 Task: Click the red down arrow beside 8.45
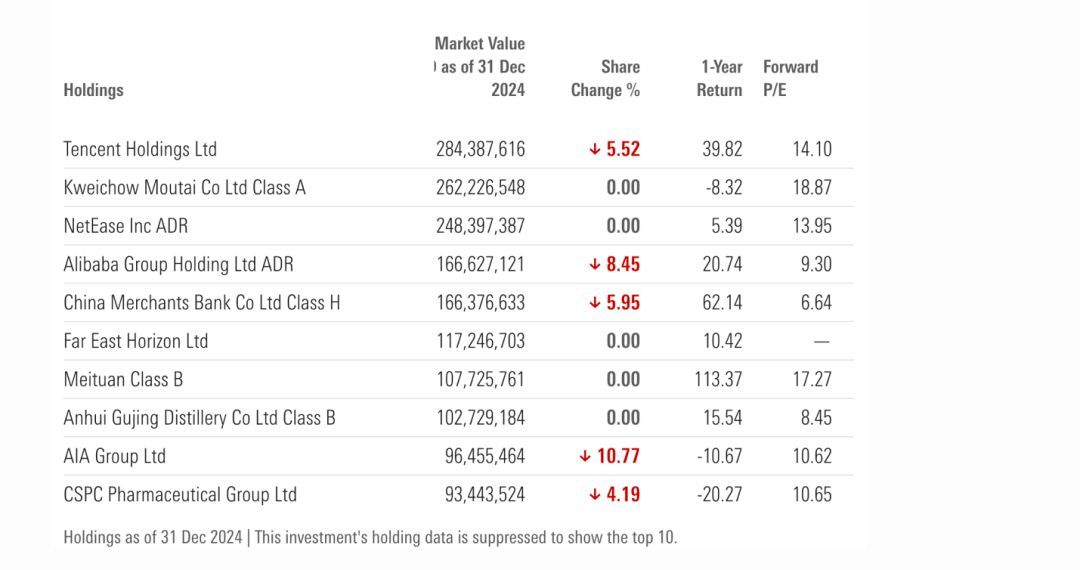tap(595, 265)
